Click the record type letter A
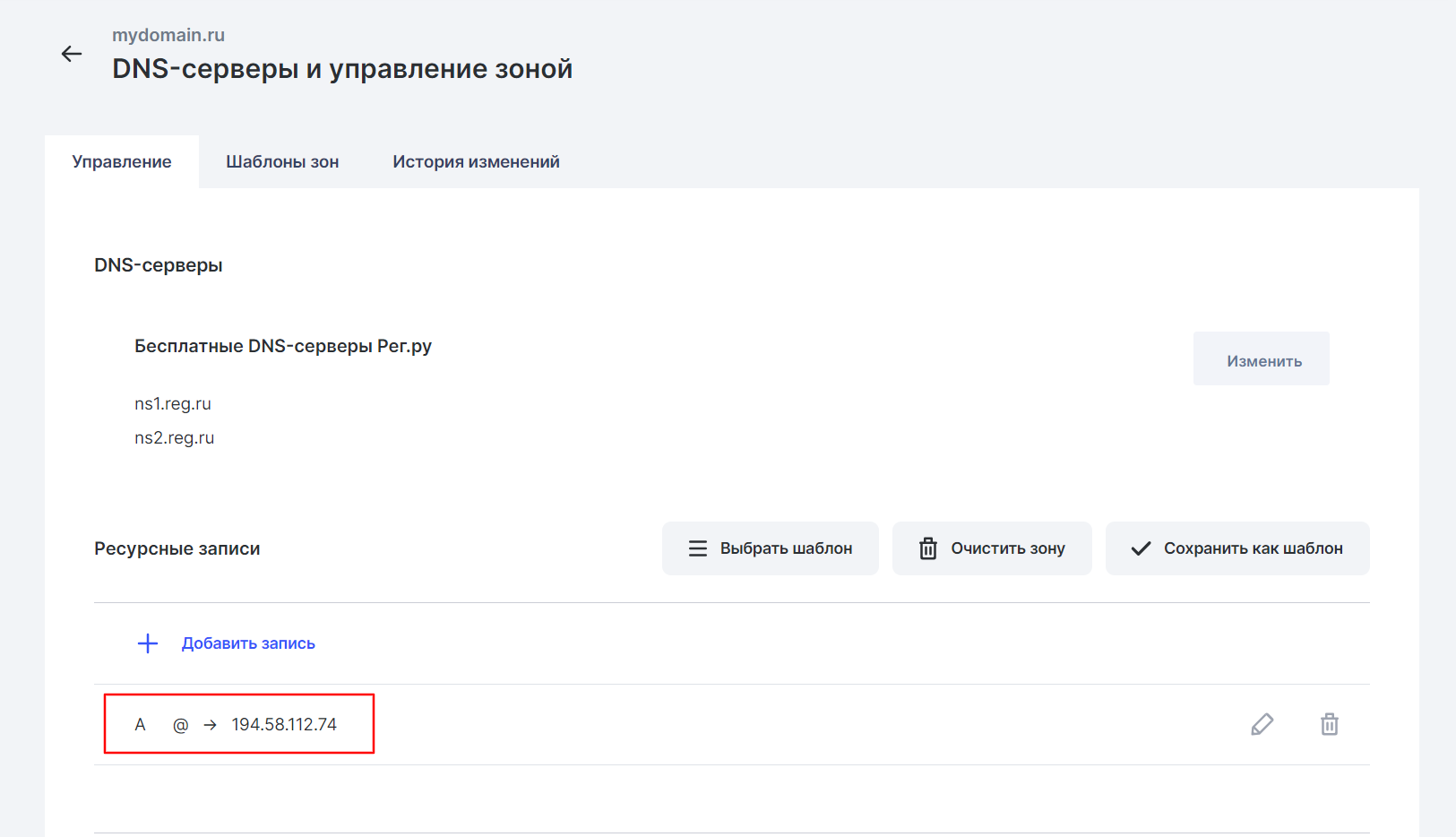 tap(140, 724)
